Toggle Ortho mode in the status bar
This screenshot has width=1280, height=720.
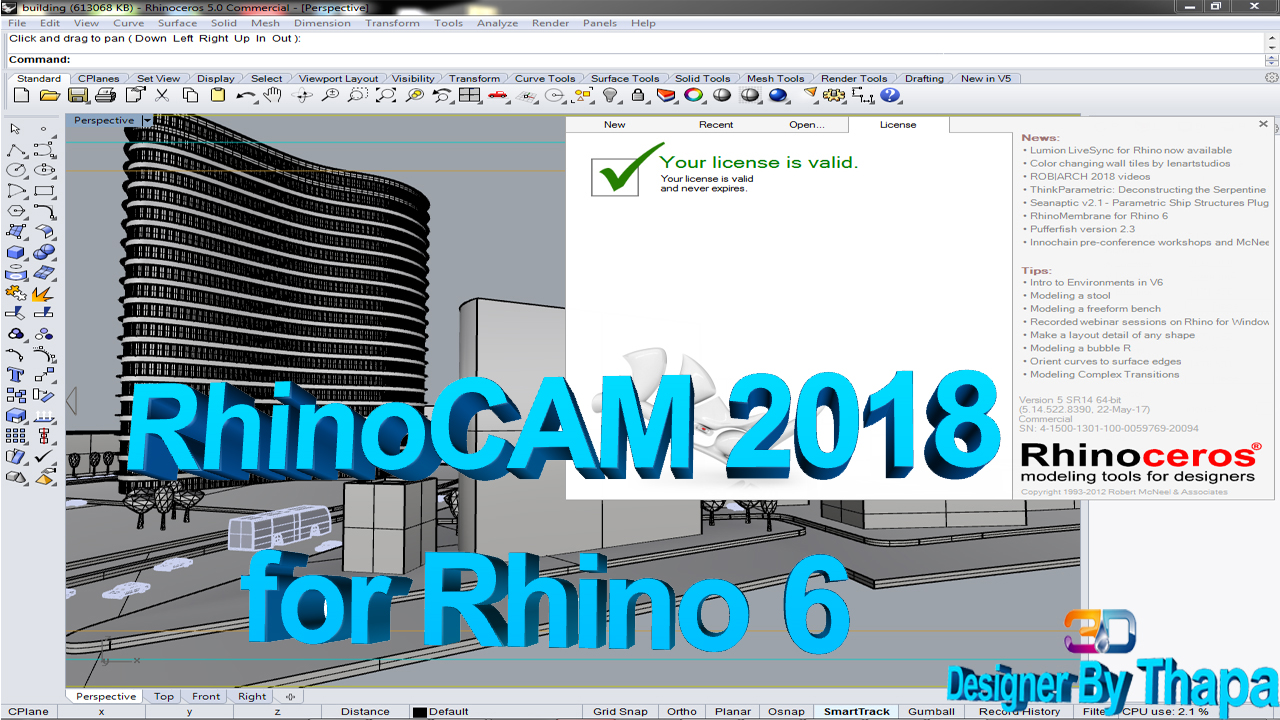tap(681, 712)
